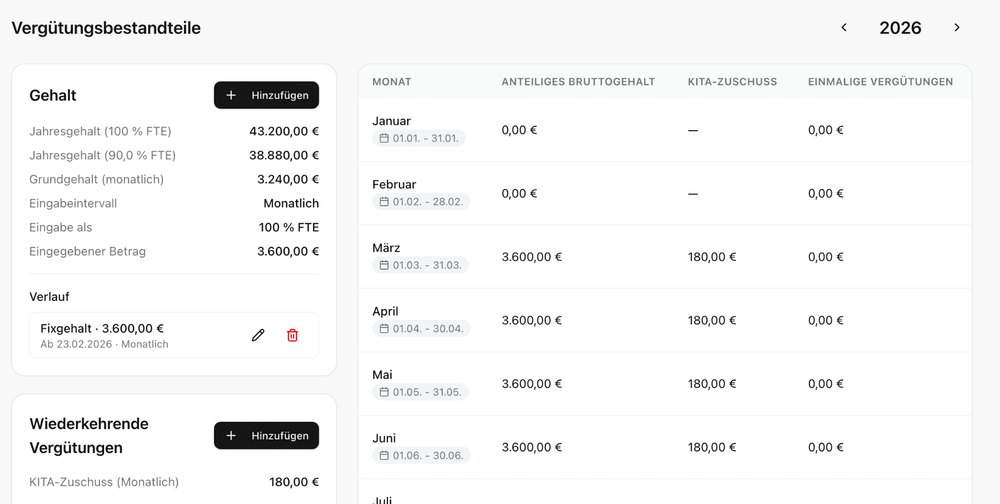Image resolution: width=1000 pixels, height=504 pixels.
Task: Click the Kita-Zuschuss column header
Action: (x=732, y=82)
